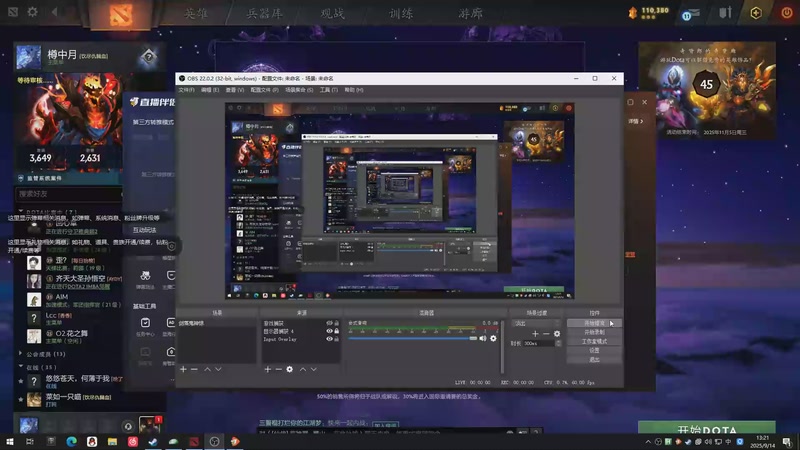Open Microsoft Edge from taskbar
Screen dimensions: 800x450
coord(71,441)
